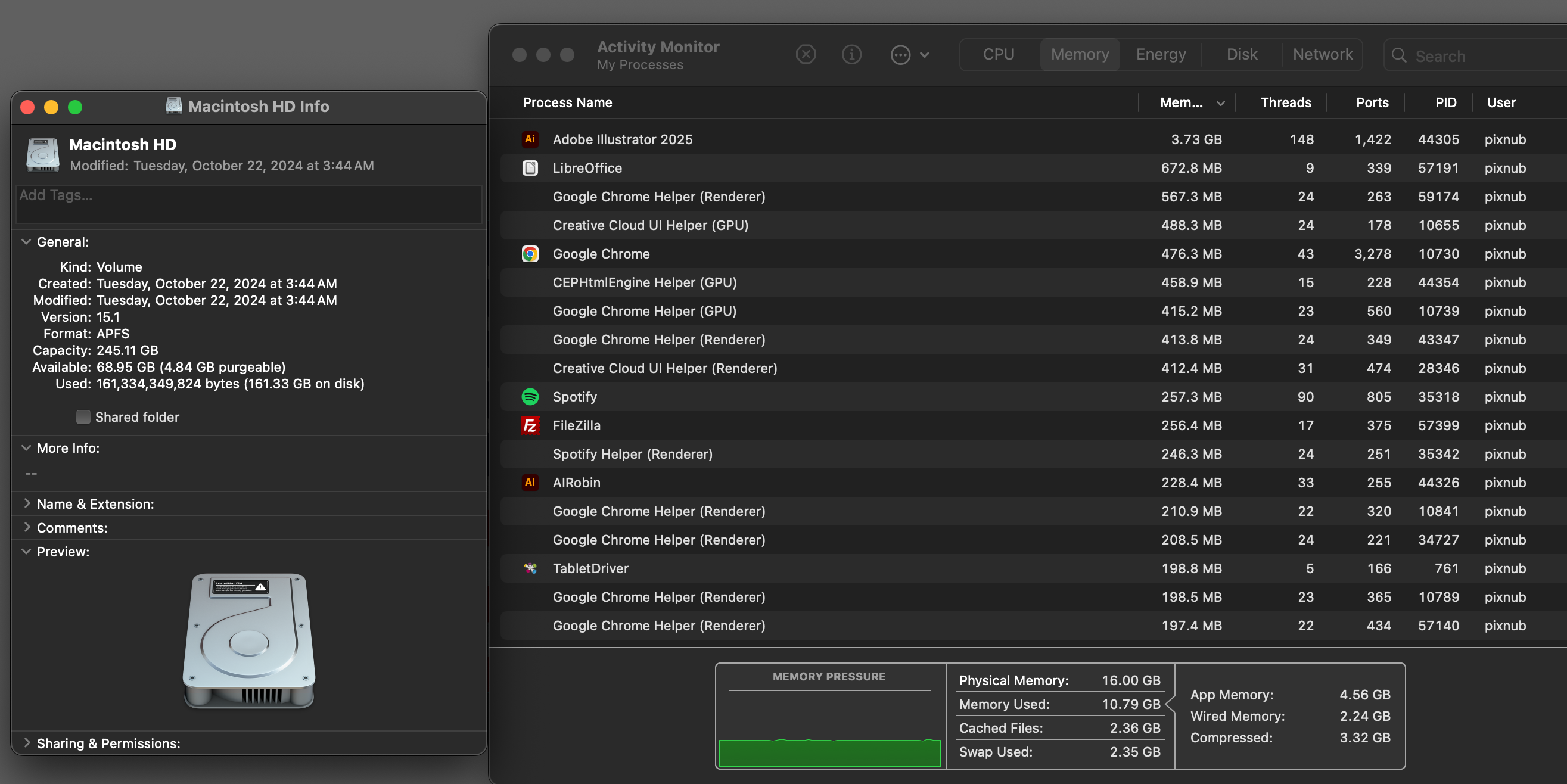The image size is (1567, 784).
Task: Click the stop process (X) icon in Activity Monitor
Action: [x=806, y=55]
